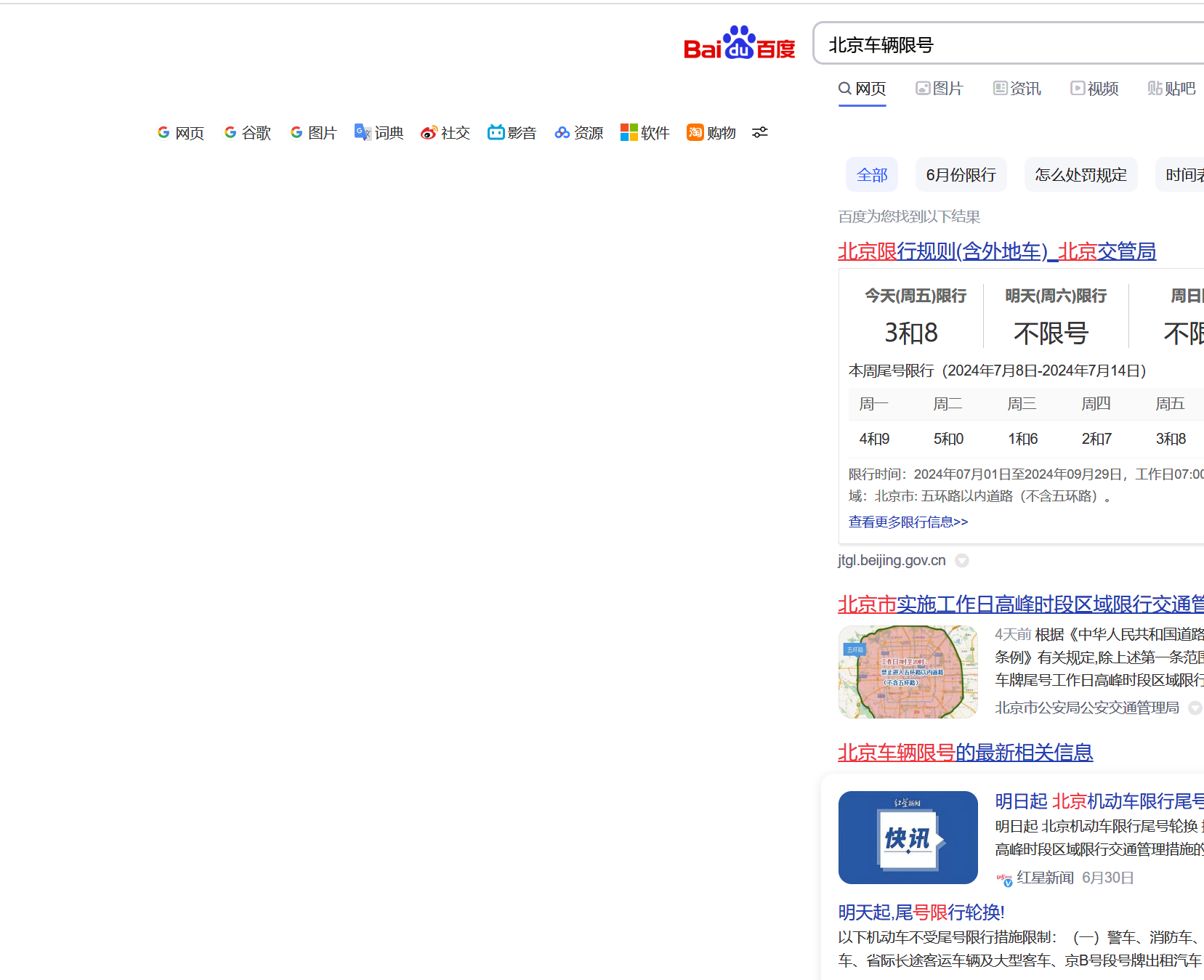Switch to the 视频 search tab
Image resolution: width=1204 pixels, height=980 pixels.
pos(1094,89)
